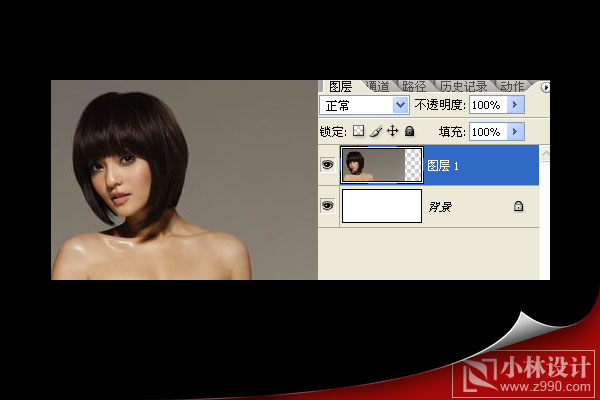The height and width of the screenshot is (400, 600).
Task: Open the 历史记录 tab
Action: click(463, 87)
